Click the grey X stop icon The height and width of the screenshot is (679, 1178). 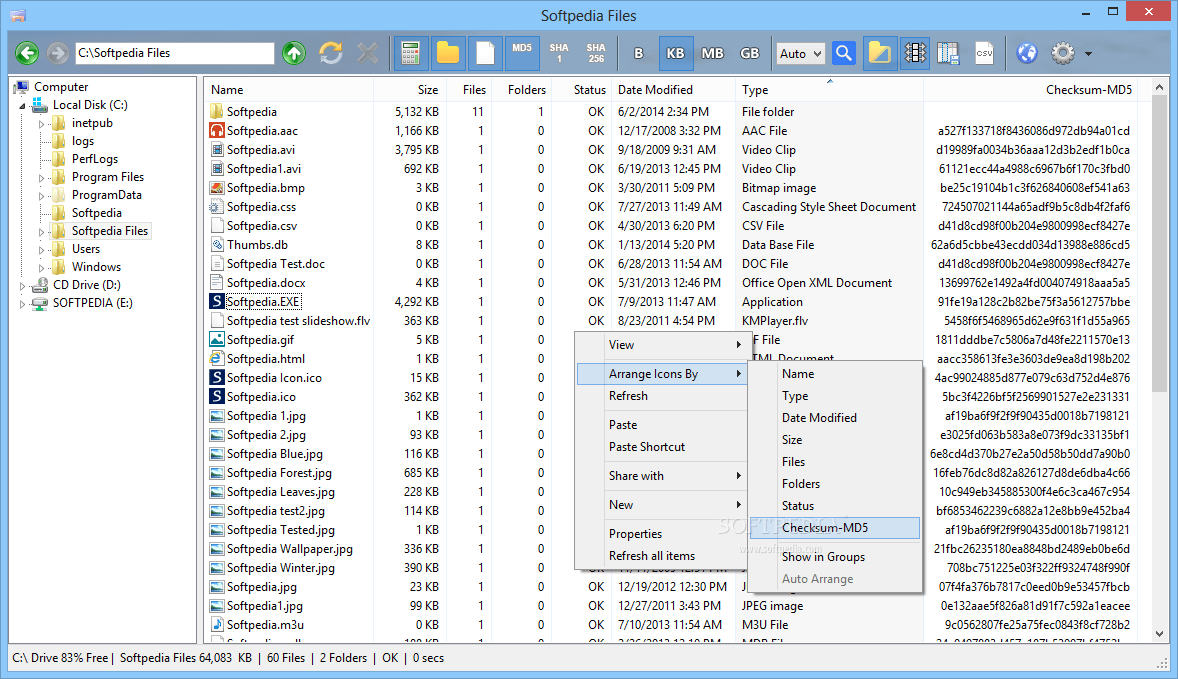(x=367, y=53)
